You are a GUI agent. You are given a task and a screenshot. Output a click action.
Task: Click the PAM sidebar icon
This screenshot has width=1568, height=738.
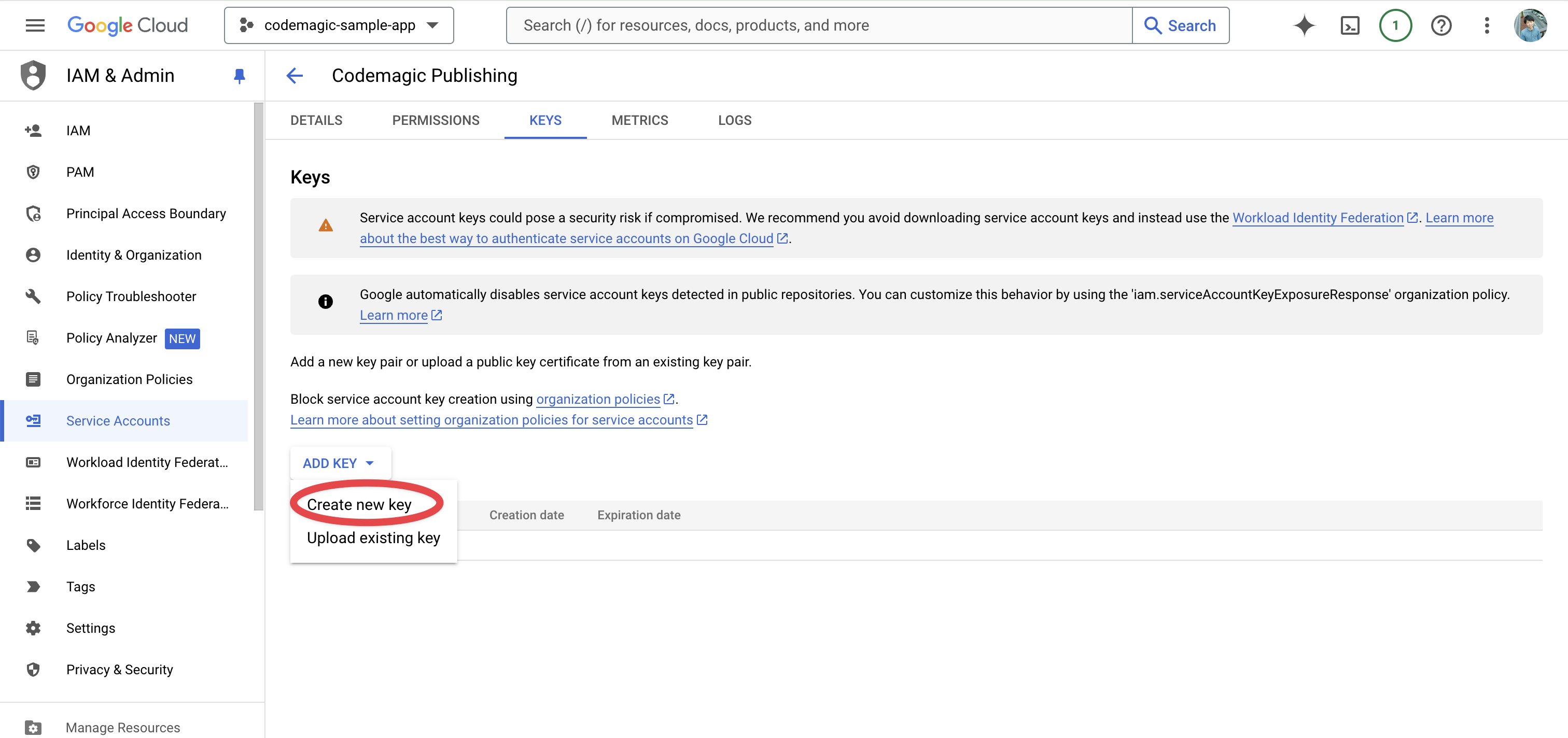coord(33,172)
